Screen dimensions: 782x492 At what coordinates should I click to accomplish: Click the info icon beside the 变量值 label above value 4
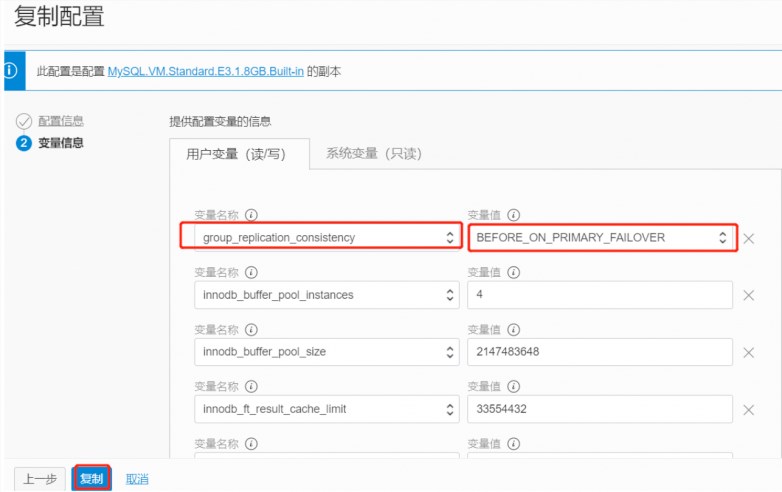point(514,272)
